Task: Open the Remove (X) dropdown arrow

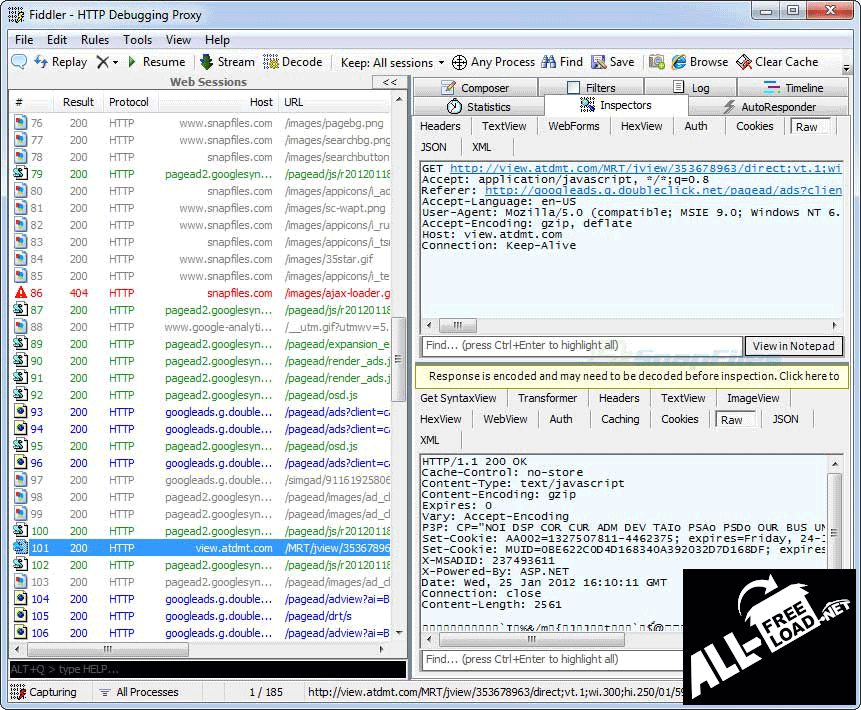Action: point(116,62)
